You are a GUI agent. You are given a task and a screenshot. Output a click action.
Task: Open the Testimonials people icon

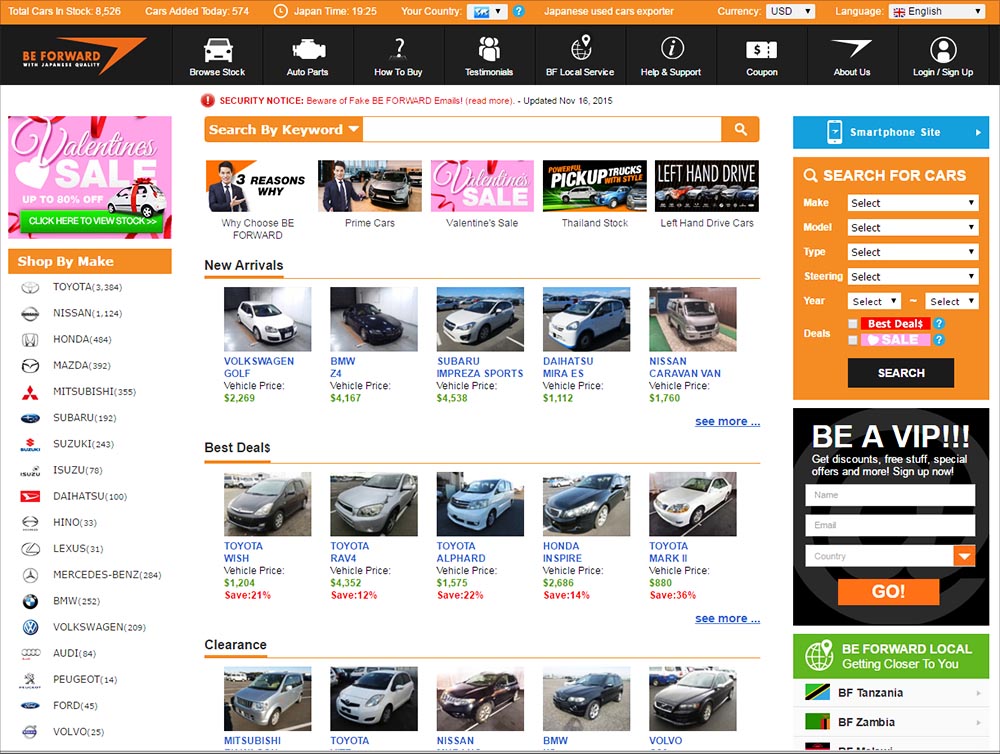(489, 49)
